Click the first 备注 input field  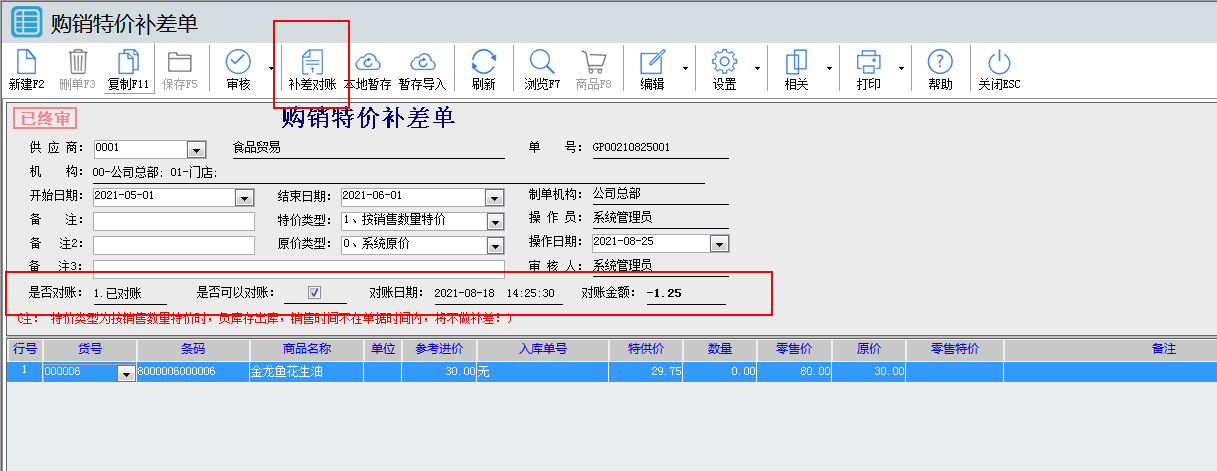coord(174,221)
